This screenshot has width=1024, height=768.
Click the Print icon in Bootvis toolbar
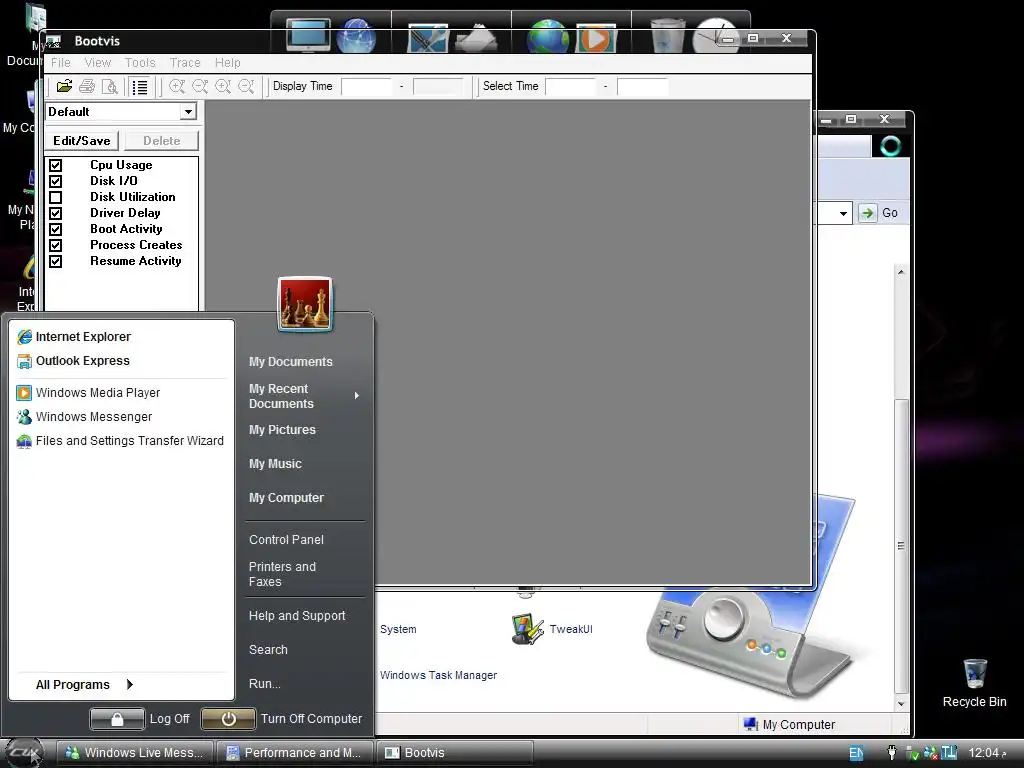coord(87,86)
